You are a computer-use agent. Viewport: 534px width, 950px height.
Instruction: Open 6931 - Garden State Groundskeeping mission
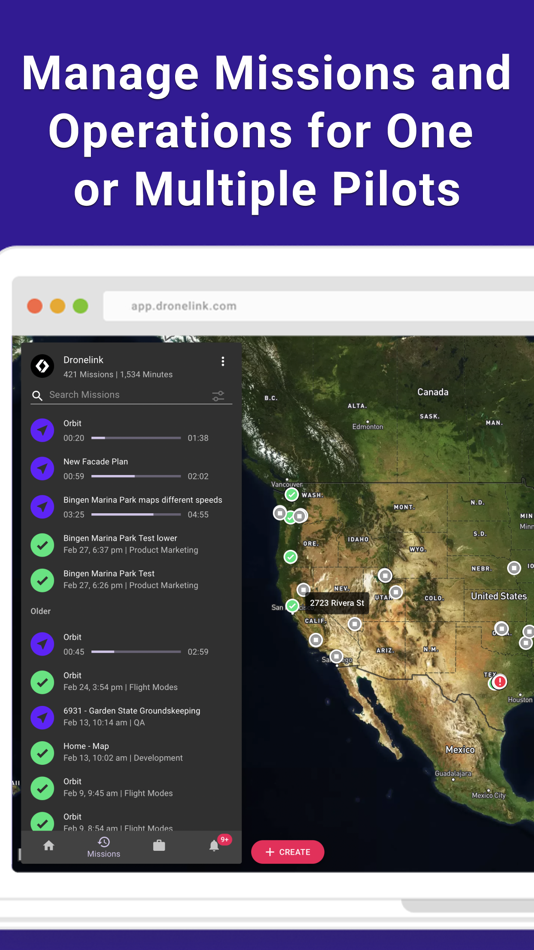pos(132,717)
